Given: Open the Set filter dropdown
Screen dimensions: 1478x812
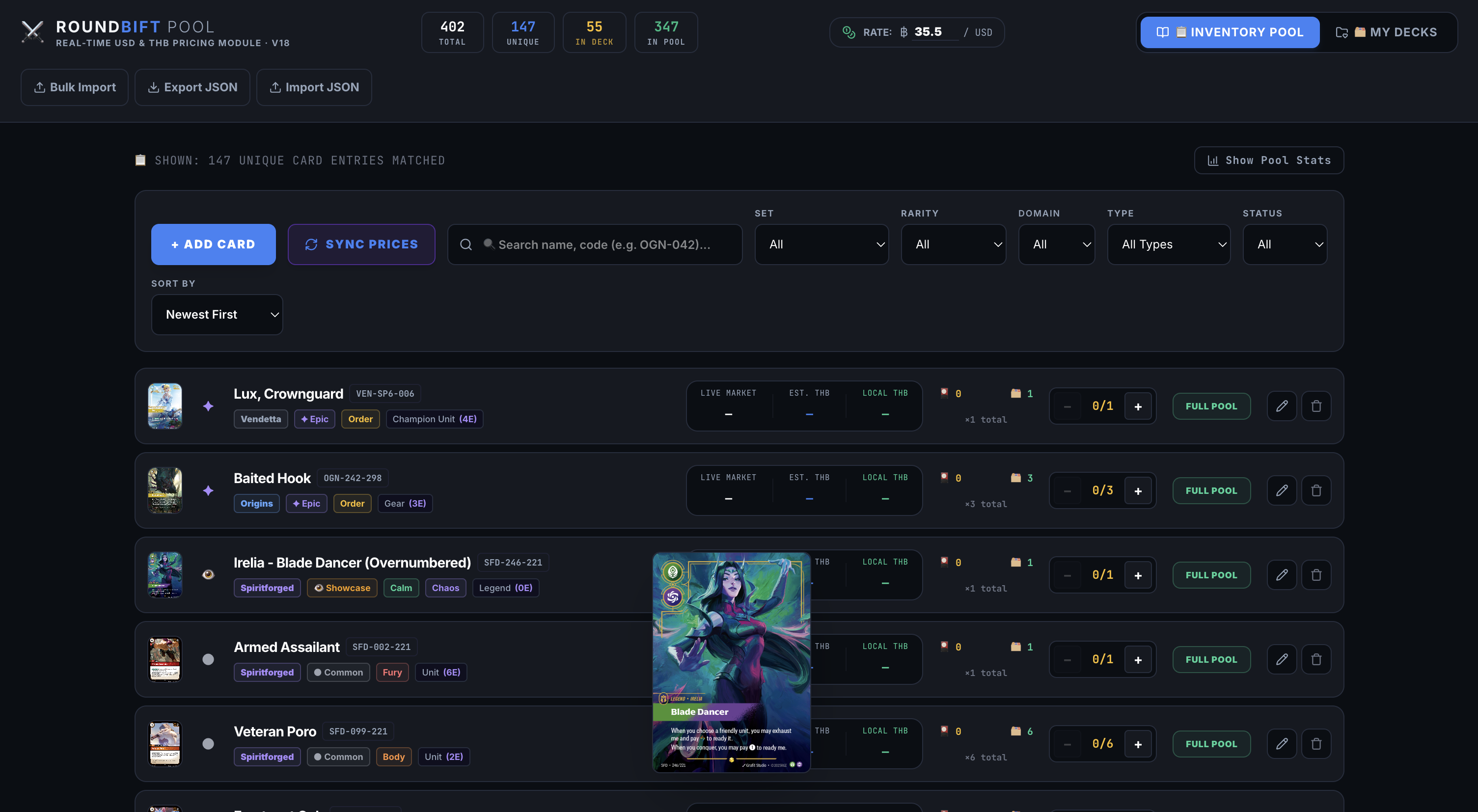Looking at the screenshot, I should click(x=821, y=244).
